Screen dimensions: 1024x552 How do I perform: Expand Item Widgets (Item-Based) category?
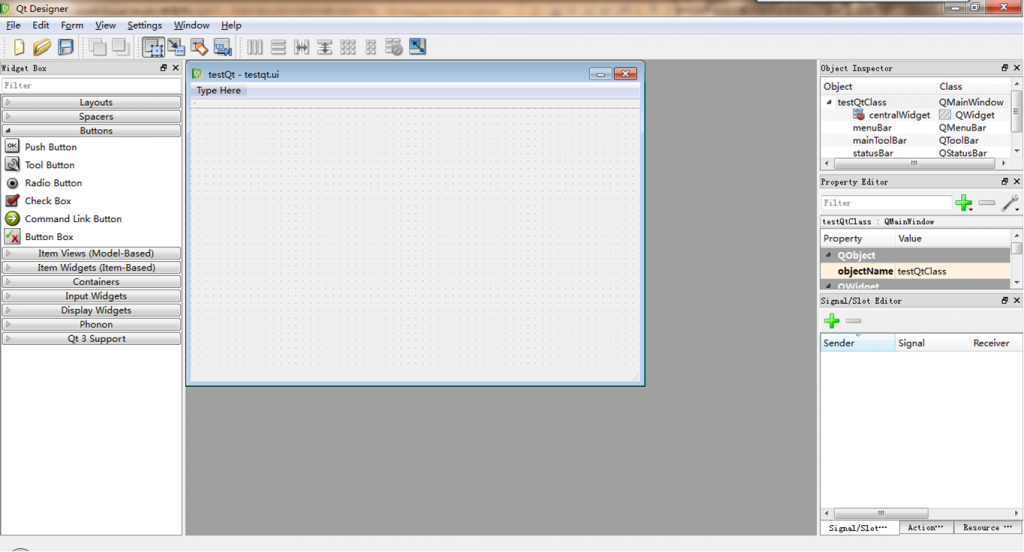click(x=91, y=268)
